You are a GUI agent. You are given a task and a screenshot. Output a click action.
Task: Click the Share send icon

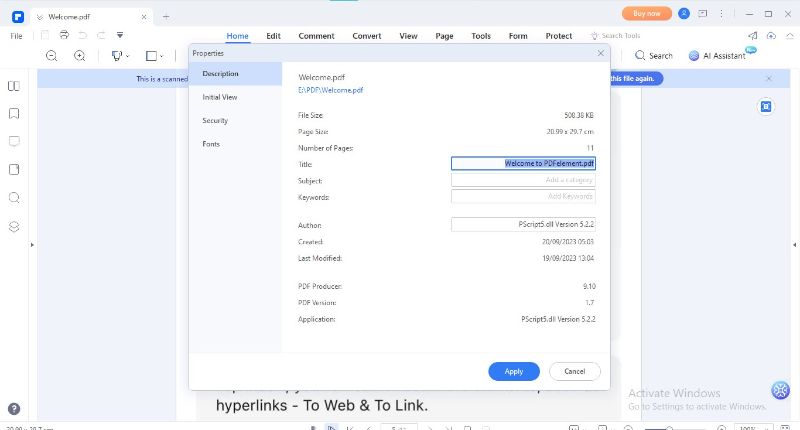pyautogui.click(x=753, y=36)
